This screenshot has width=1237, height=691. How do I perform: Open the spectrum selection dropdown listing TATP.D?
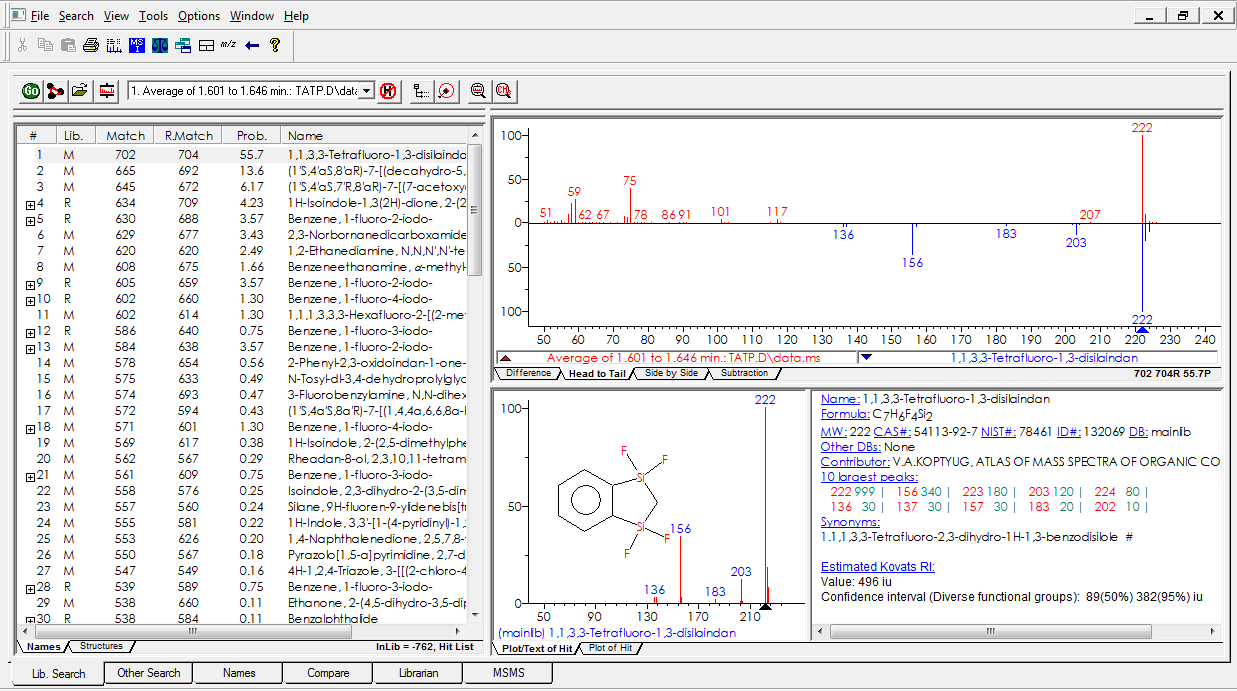[x=364, y=91]
